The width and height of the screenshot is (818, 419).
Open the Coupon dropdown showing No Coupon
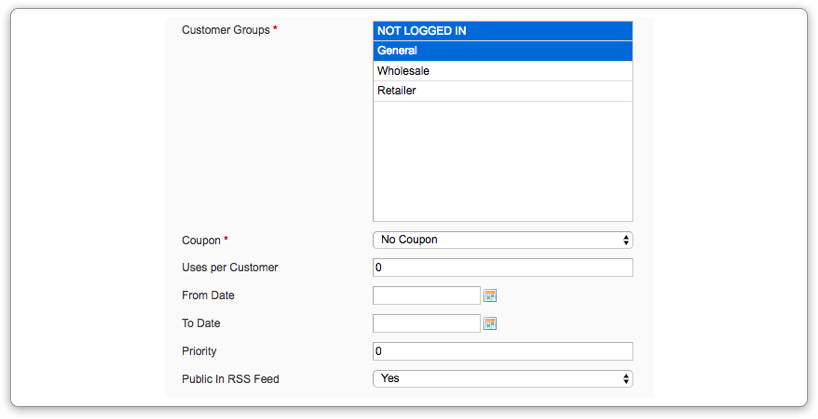503,240
